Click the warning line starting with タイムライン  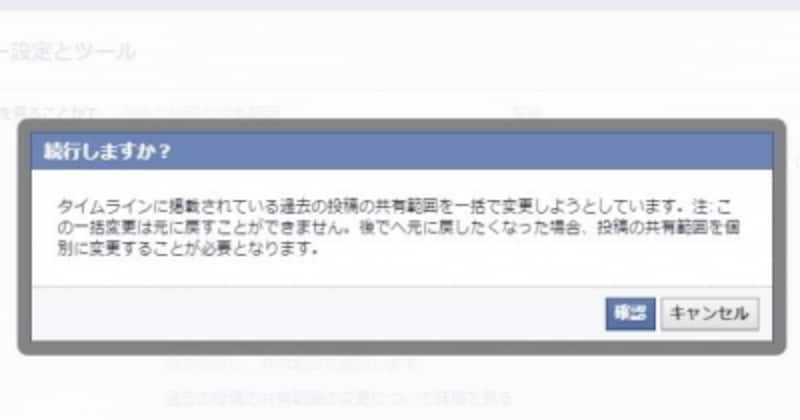pyautogui.click(x=395, y=206)
